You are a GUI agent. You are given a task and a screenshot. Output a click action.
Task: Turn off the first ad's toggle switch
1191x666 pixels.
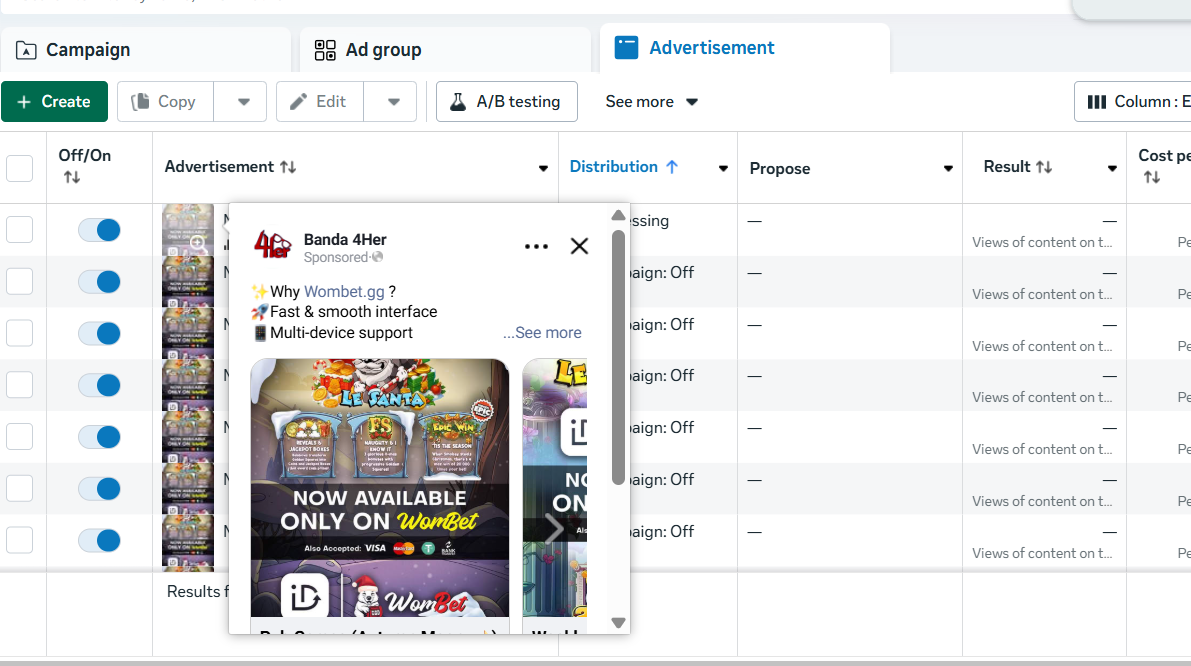pyautogui.click(x=100, y=230)
